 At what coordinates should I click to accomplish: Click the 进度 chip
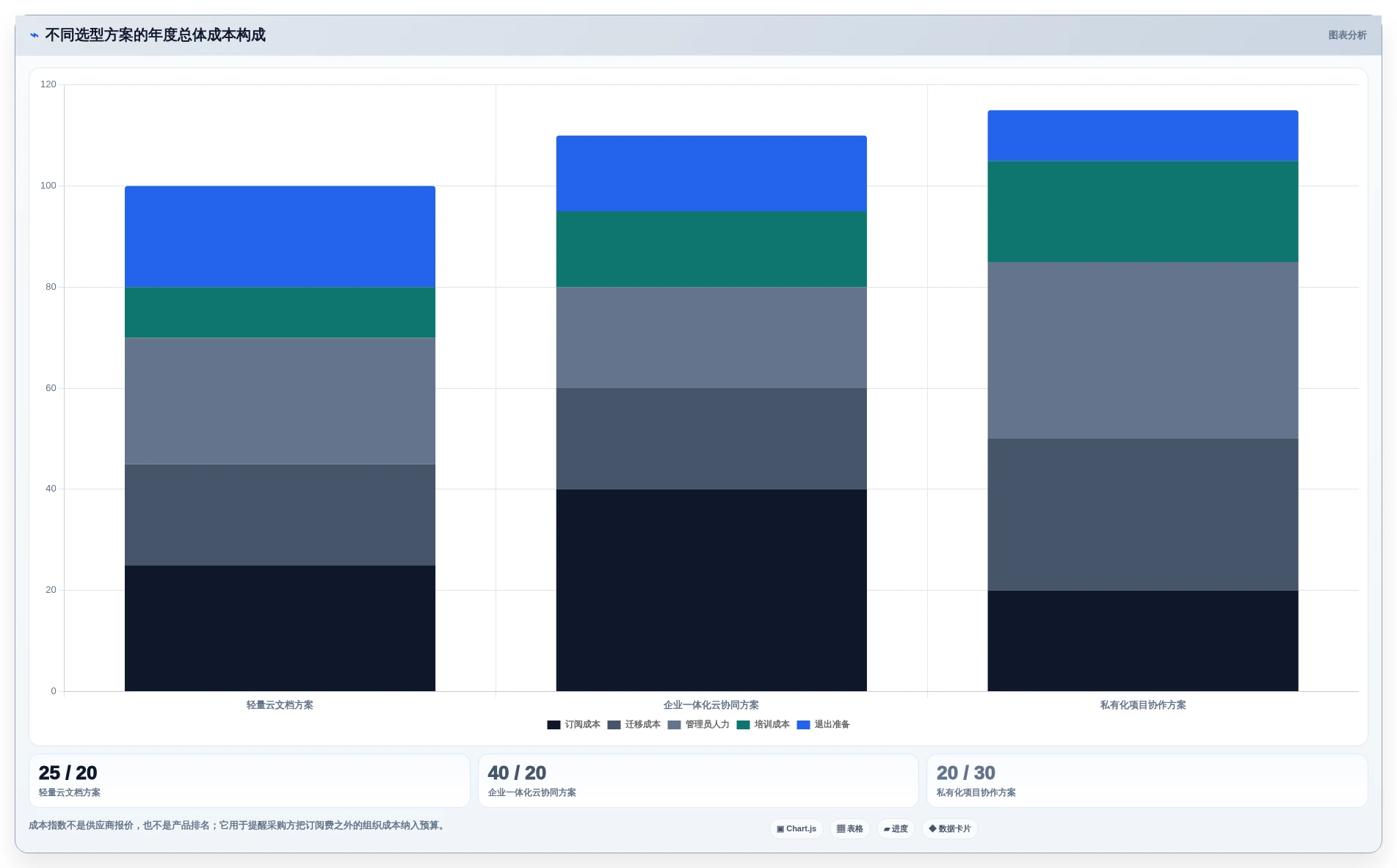(x=896, y=828)
